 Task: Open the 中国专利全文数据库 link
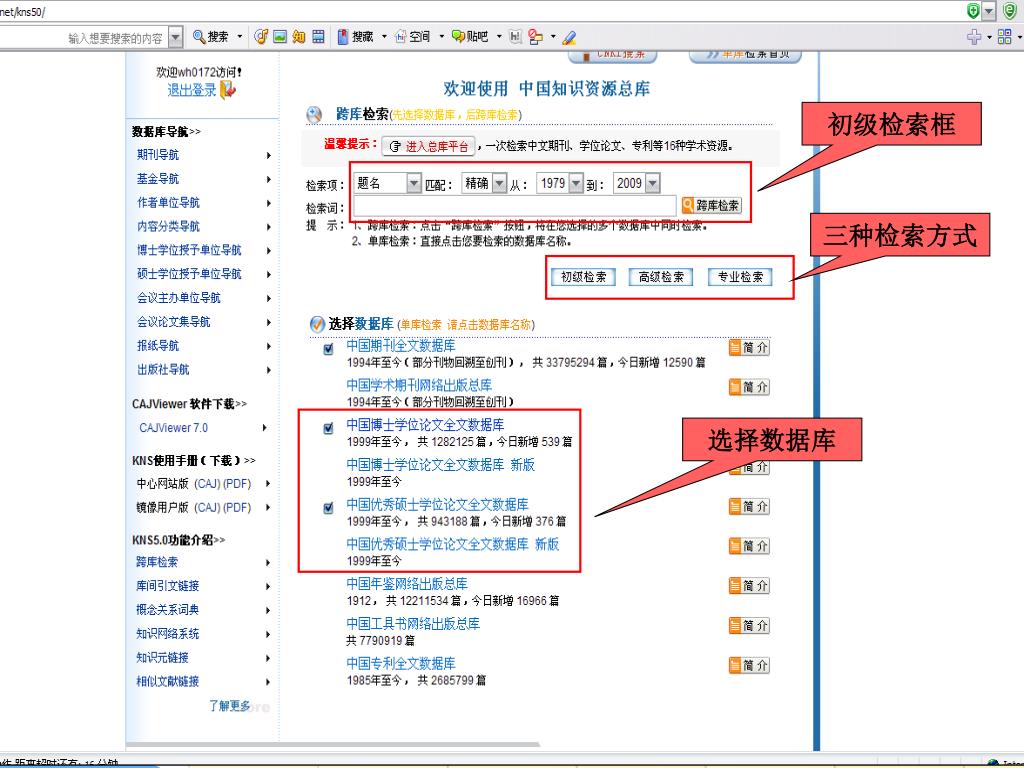pyautogui.click(x=401, y=664)
